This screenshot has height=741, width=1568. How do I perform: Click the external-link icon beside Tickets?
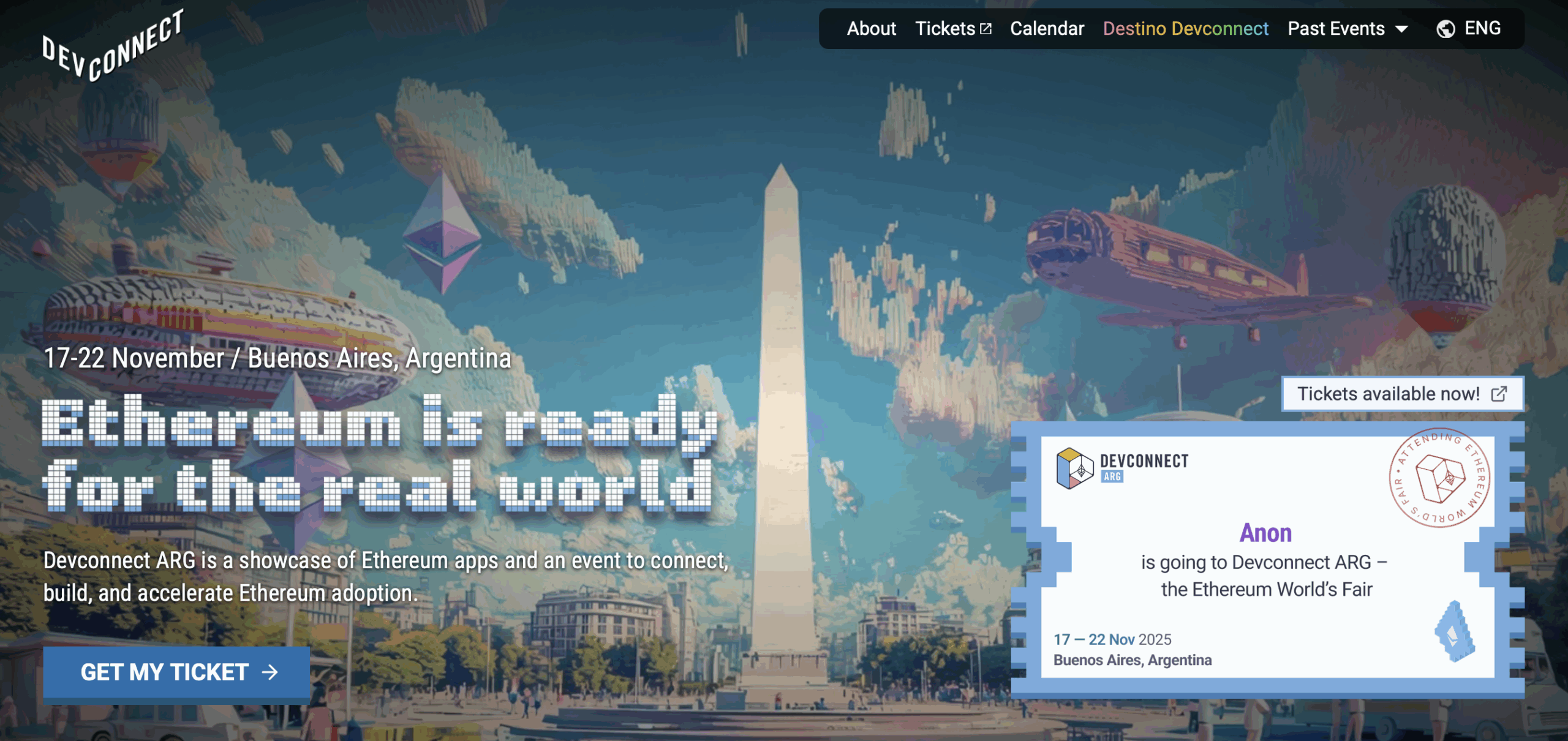986,29
